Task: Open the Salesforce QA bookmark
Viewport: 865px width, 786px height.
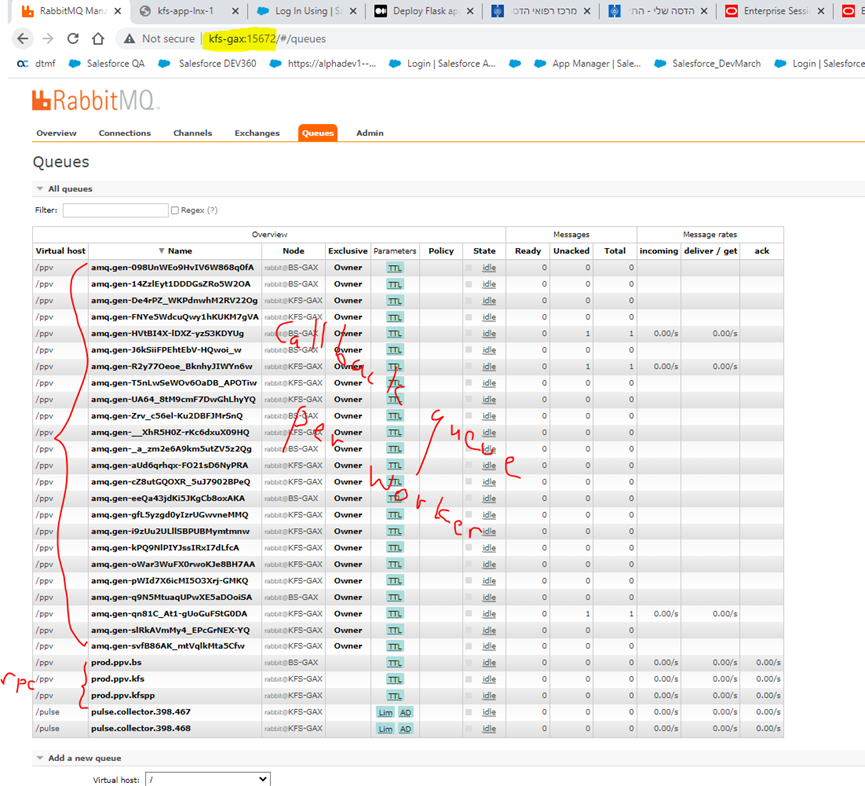Action: pyautogui.click(x=107, y=63)
